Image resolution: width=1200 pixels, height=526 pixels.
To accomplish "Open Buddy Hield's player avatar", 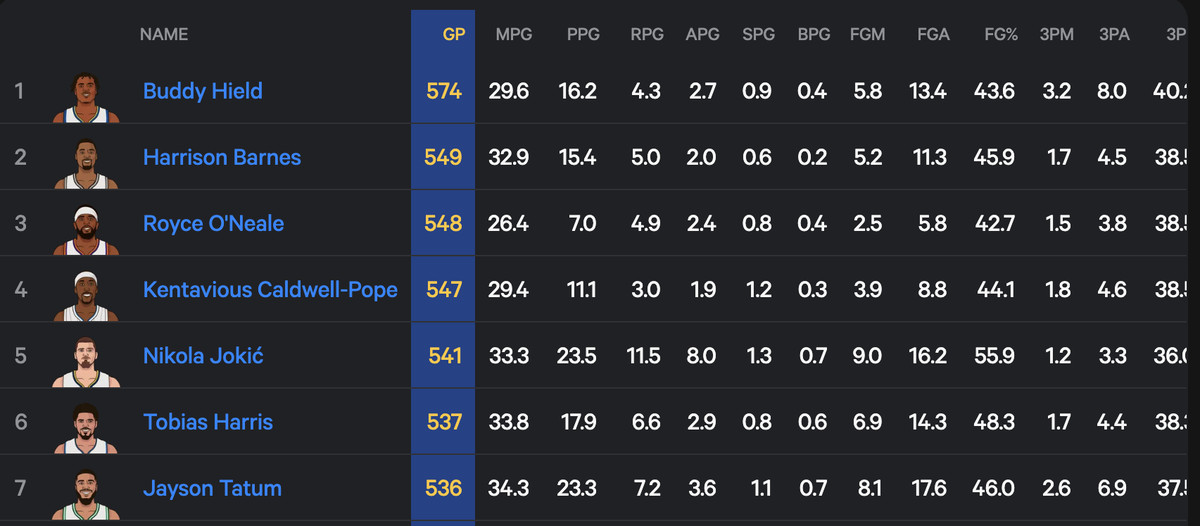I will click(86, 96).
